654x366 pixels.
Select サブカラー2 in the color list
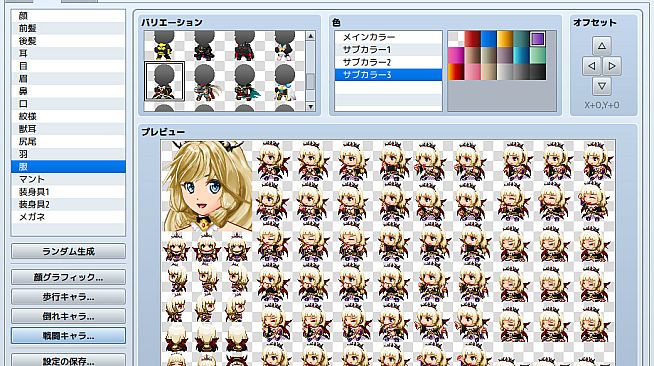point(388,62)
